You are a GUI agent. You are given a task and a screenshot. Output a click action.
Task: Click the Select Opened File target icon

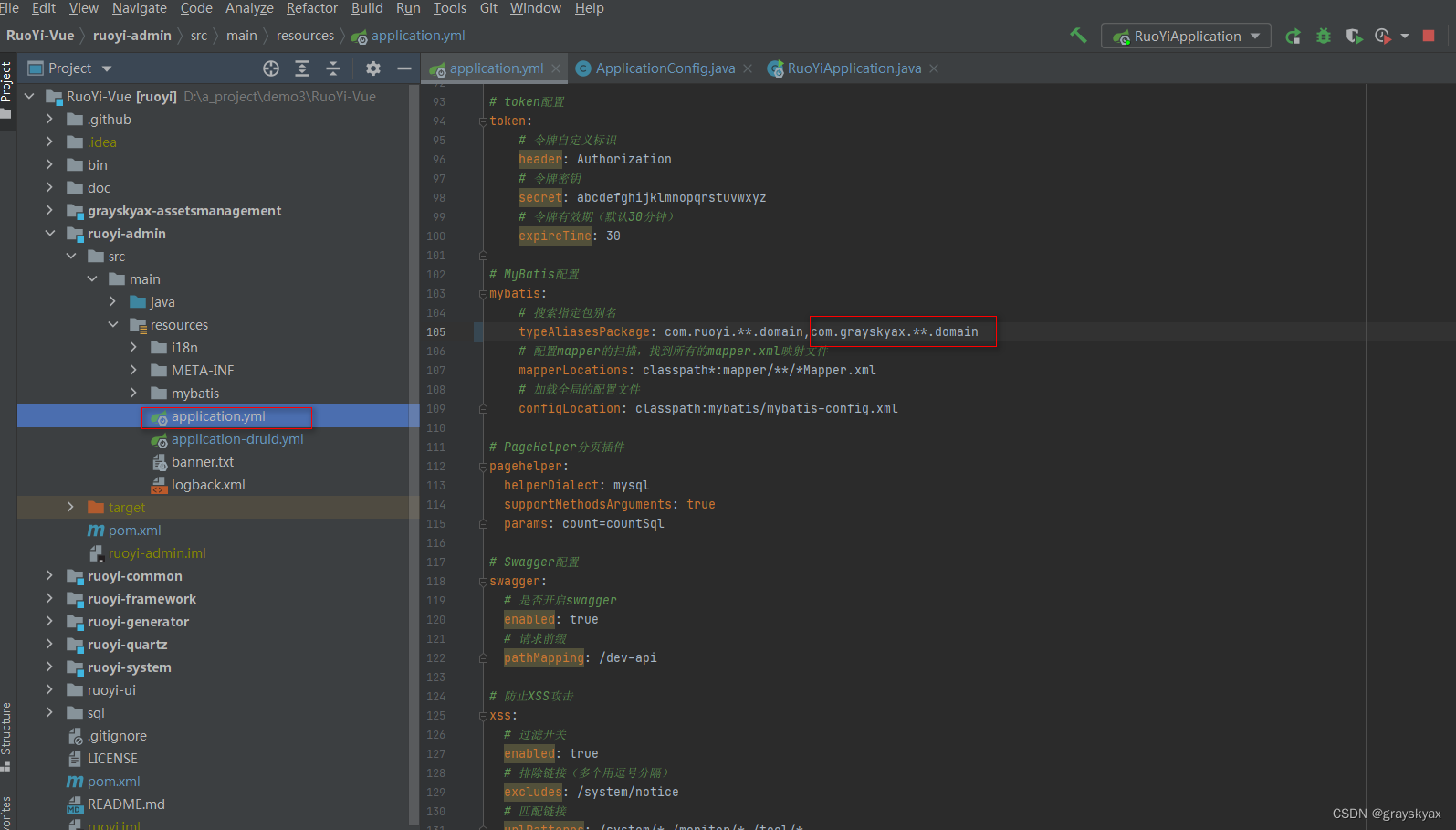(x=271, y=68)
